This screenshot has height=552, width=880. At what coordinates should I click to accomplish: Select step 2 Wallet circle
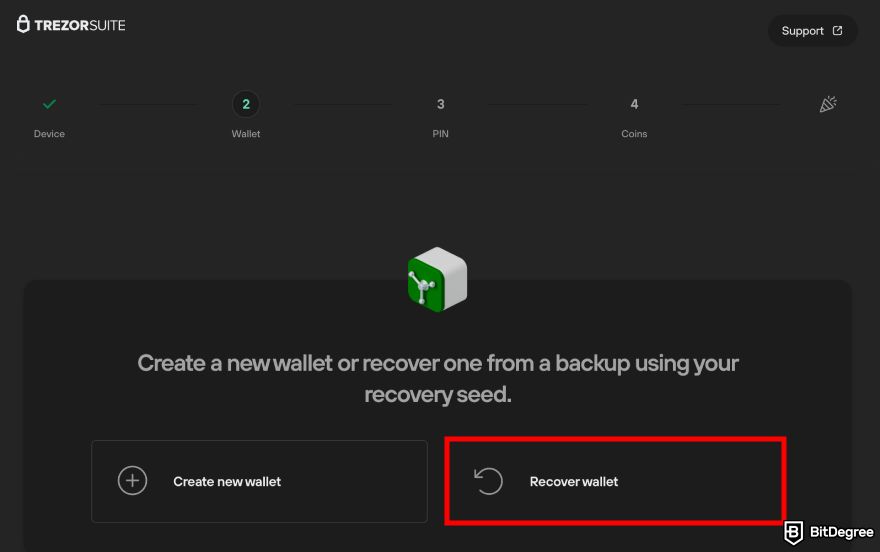[246, 104]
